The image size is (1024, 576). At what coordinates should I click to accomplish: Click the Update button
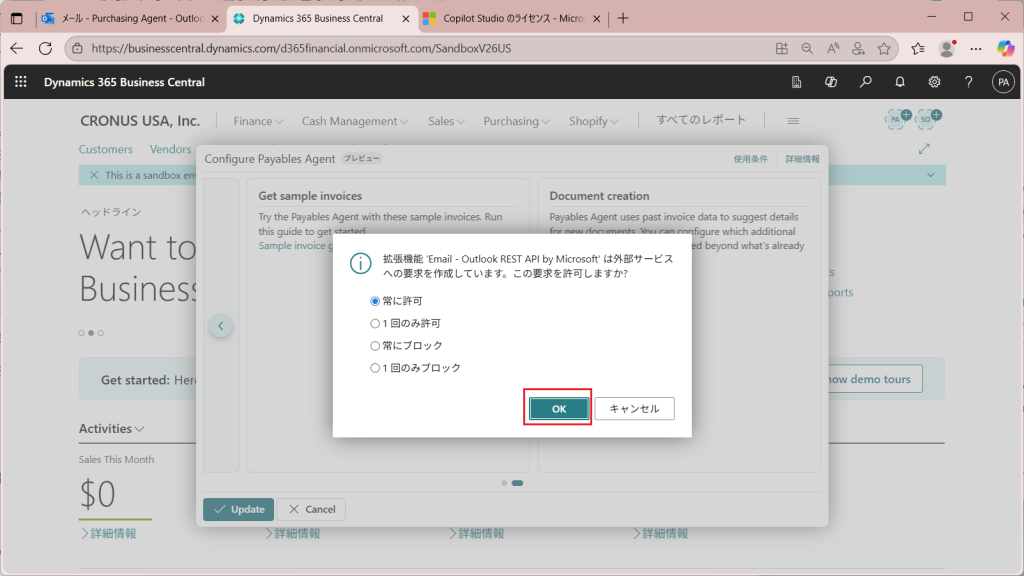coord(238,509)
